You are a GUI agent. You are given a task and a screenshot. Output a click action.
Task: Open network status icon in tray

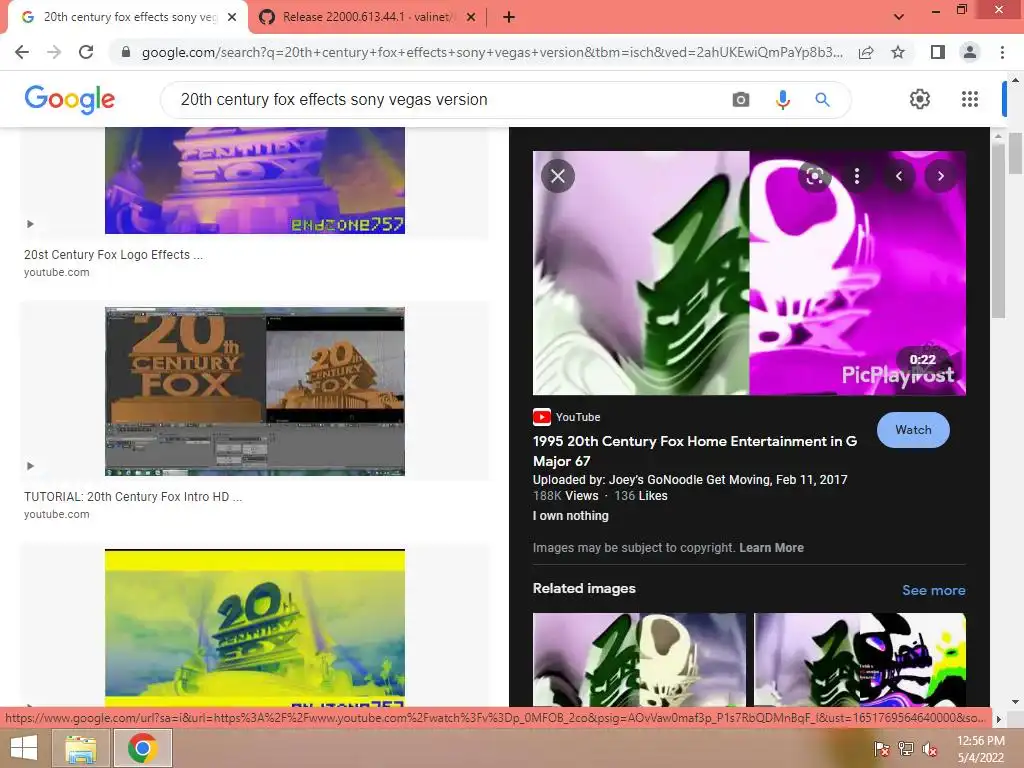pos(906,749)
